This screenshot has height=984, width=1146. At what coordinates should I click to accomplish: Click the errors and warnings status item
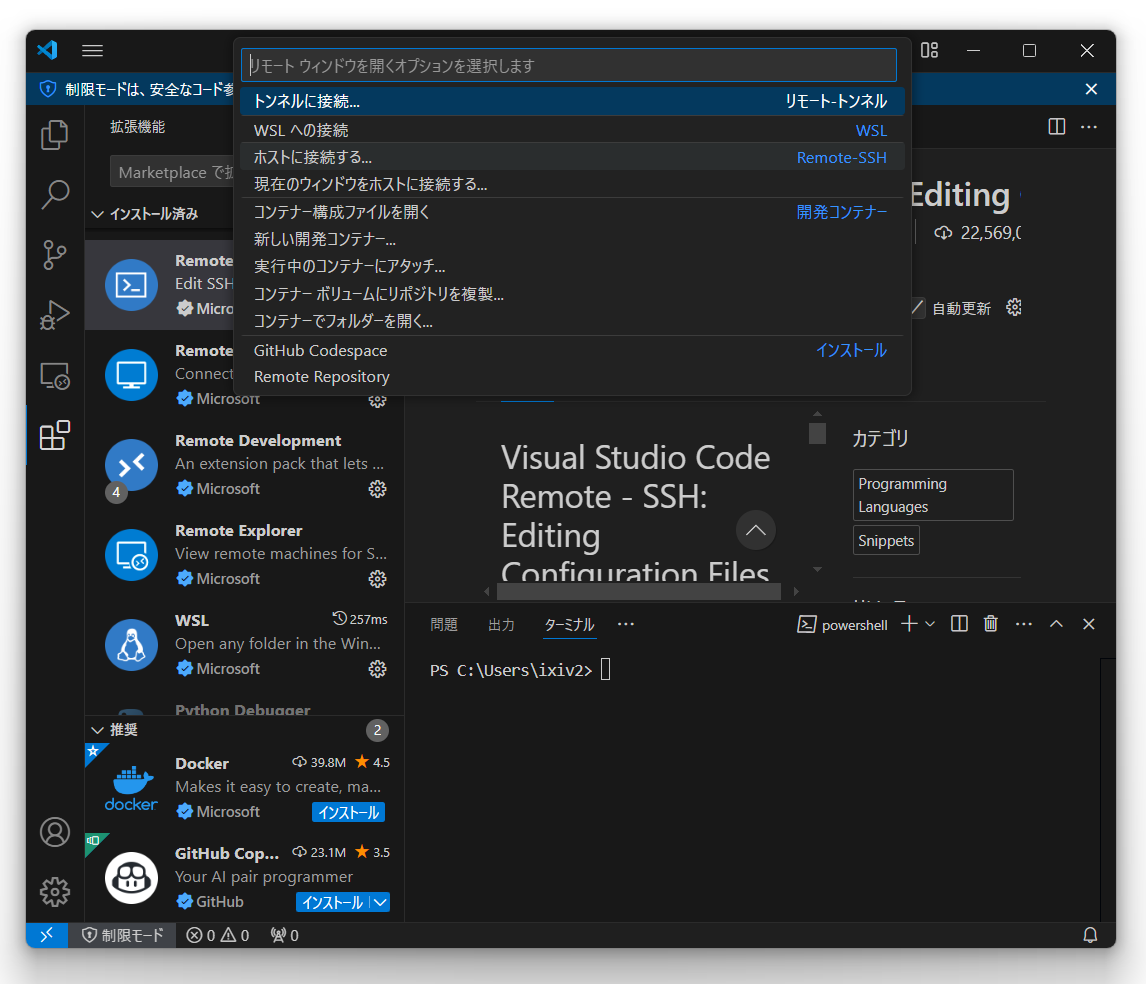218,935
